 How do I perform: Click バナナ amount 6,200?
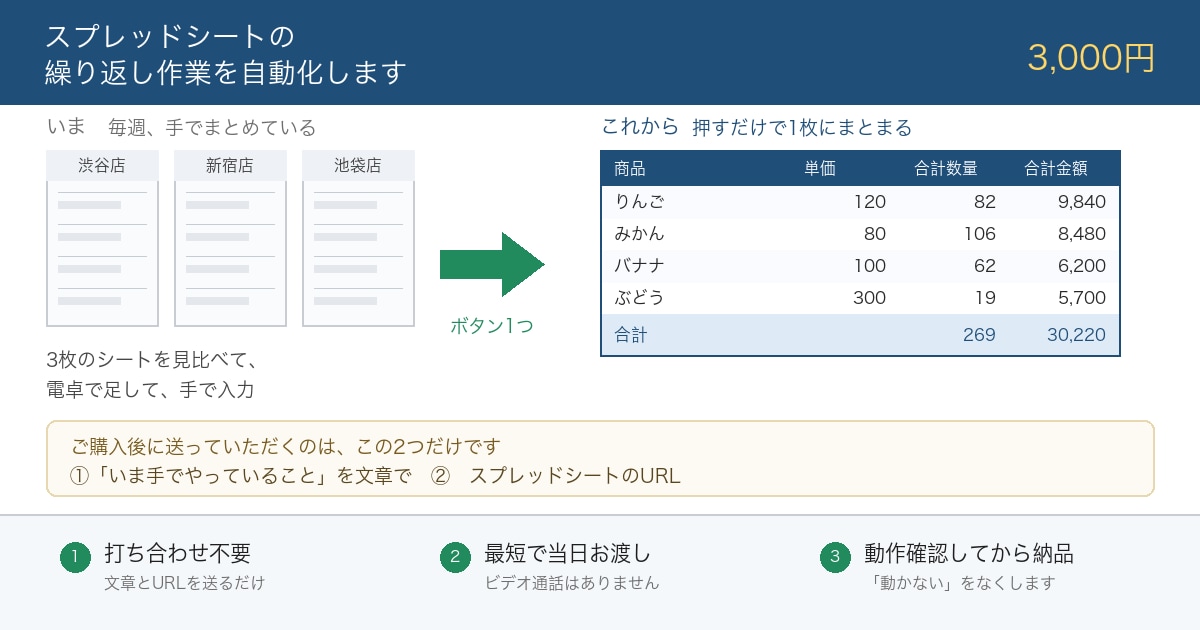(1081, 266)
